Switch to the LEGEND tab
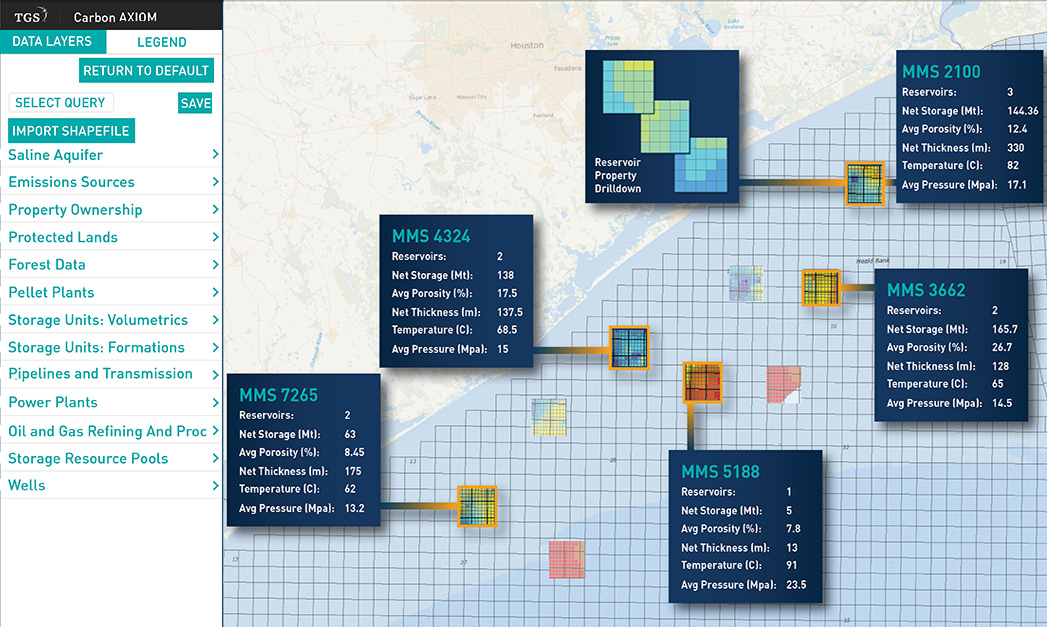This screenshot has height=627, width=1047. (x=163, y=41)
